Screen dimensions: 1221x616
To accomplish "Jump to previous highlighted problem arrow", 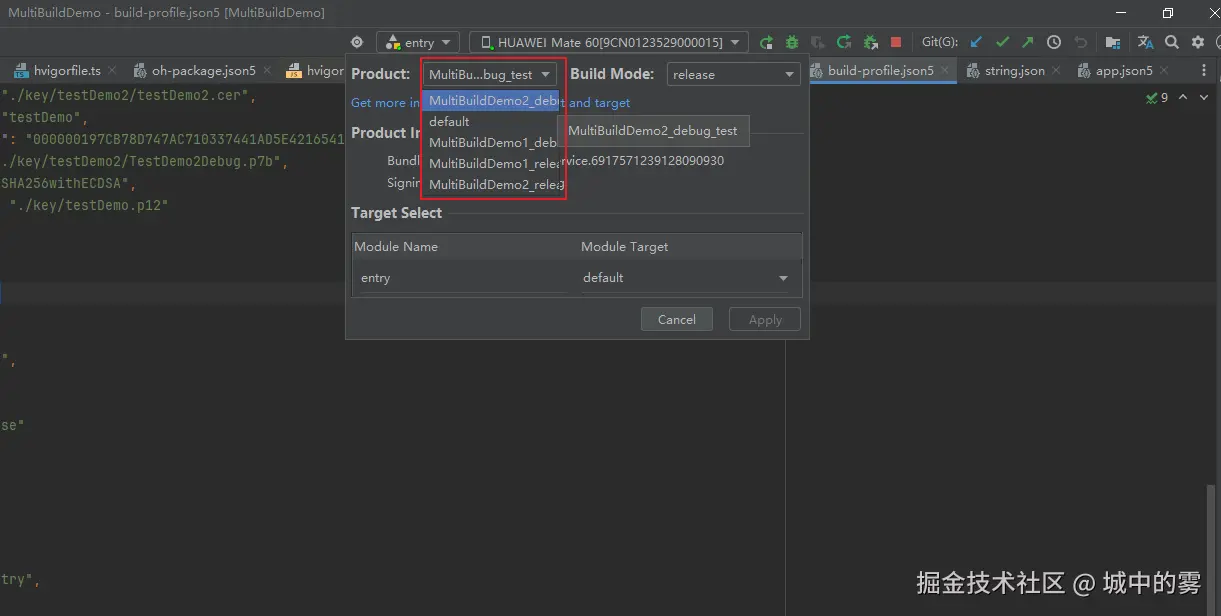I will pyautogui.click(x=1184, y=98).
